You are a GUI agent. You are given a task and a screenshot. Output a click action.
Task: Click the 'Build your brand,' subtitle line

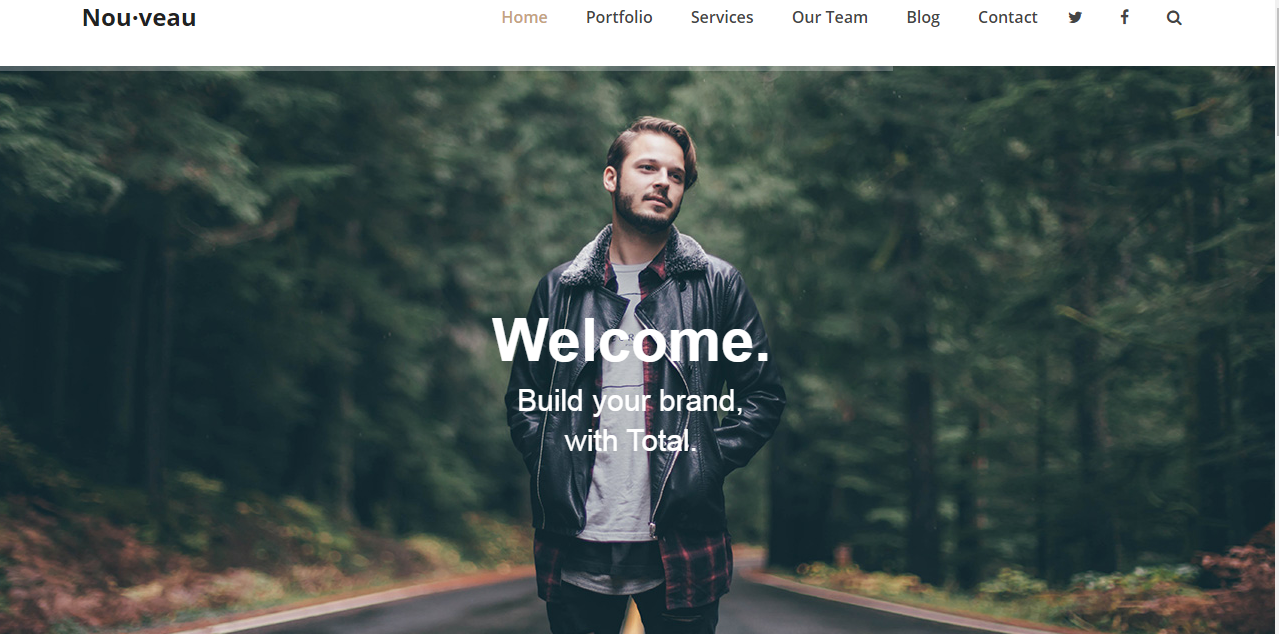tap(630, 401)
